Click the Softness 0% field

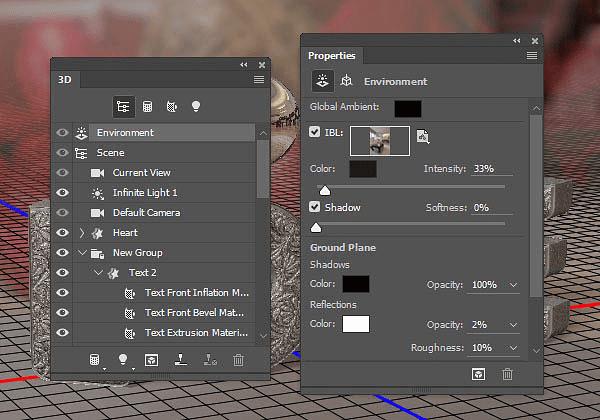click(492, 208)
